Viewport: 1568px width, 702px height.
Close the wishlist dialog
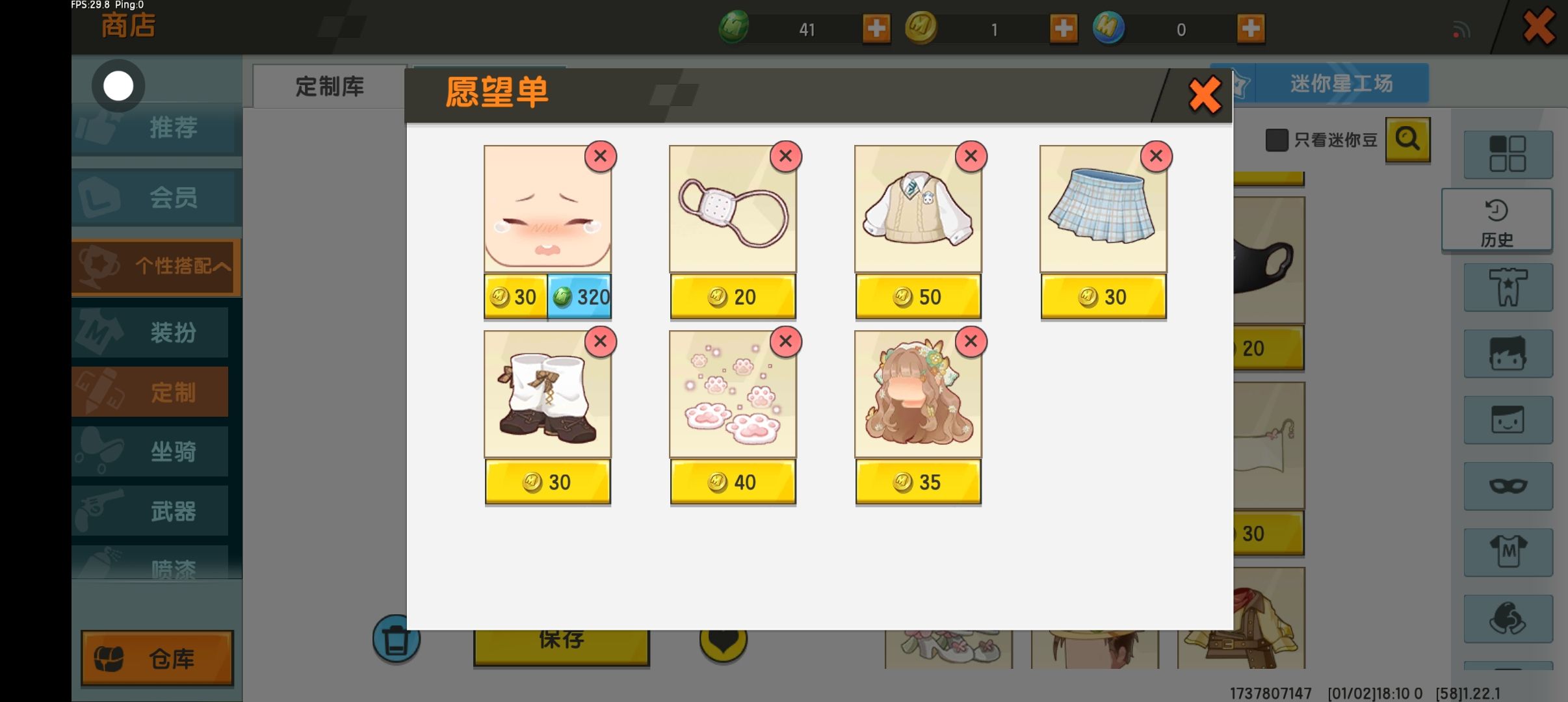tap(1205, 96)
